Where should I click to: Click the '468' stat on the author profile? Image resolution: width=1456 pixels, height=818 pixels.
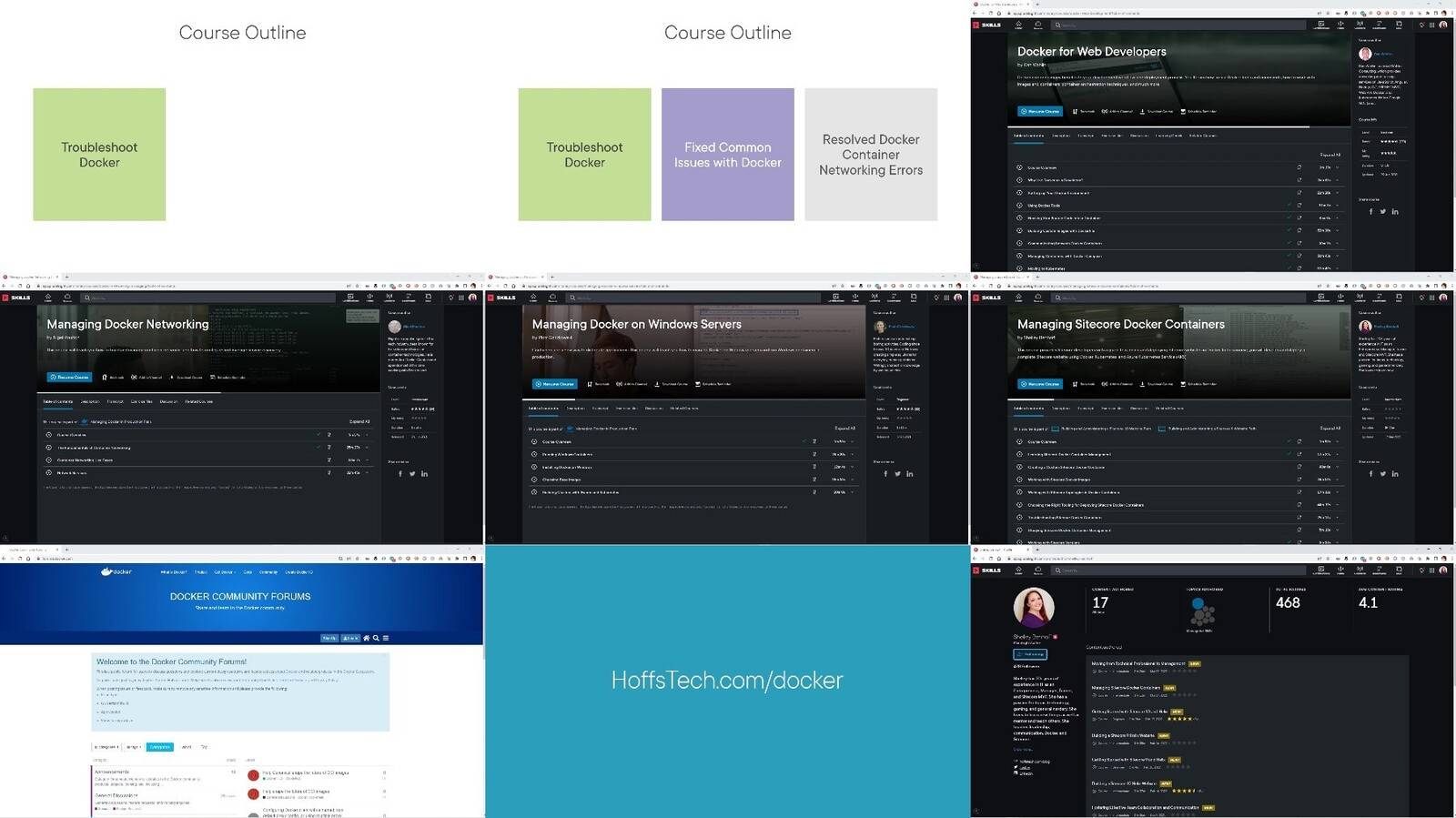point(1288,602)
